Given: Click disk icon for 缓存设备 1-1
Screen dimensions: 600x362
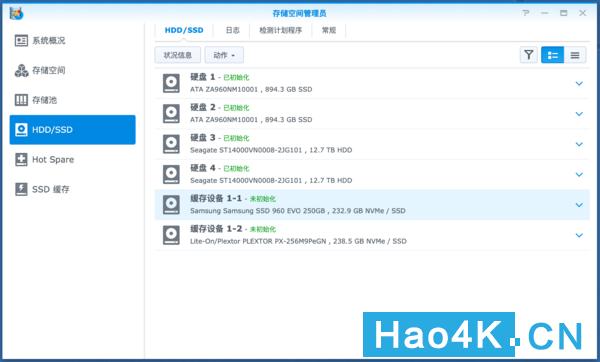Looking at the screenshot, I should pos(171,205).
